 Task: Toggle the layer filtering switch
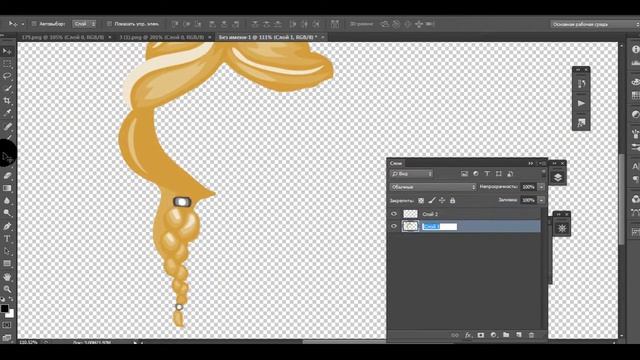click(543, 173)
